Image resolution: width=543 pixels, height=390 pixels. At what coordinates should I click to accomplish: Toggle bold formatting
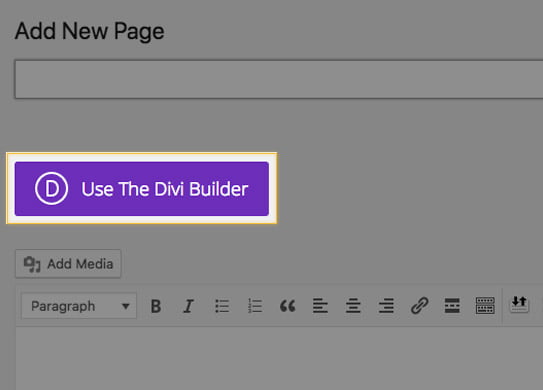156,306
